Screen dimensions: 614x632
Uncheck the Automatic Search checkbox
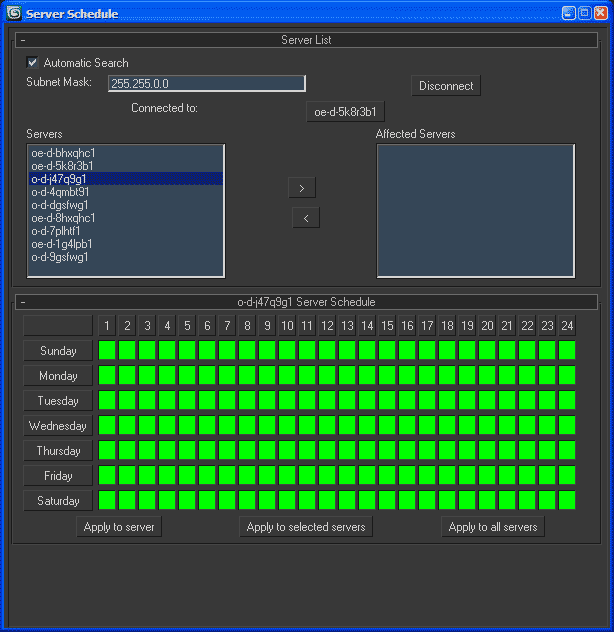32,62
